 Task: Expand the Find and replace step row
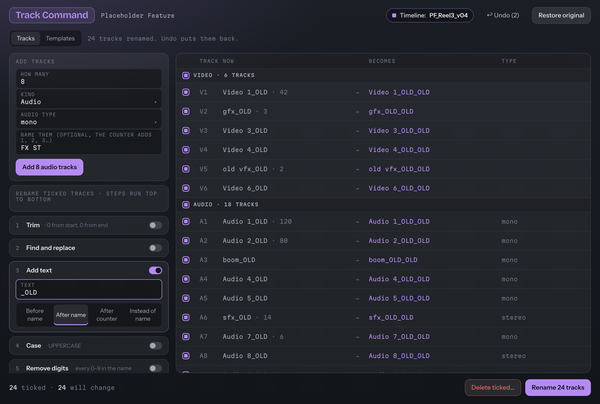[x=89, y=248]
